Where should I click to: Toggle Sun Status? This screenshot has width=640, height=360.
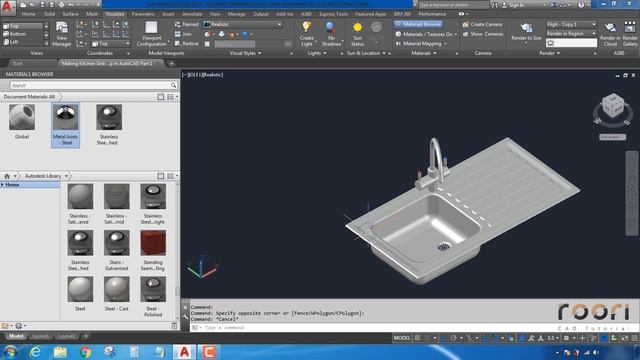tap(357, 34)
